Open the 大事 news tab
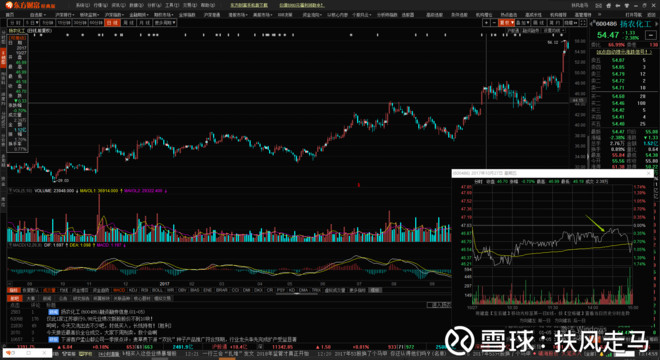The width and height of the screenshot is (660, 360). coord(31,298)
